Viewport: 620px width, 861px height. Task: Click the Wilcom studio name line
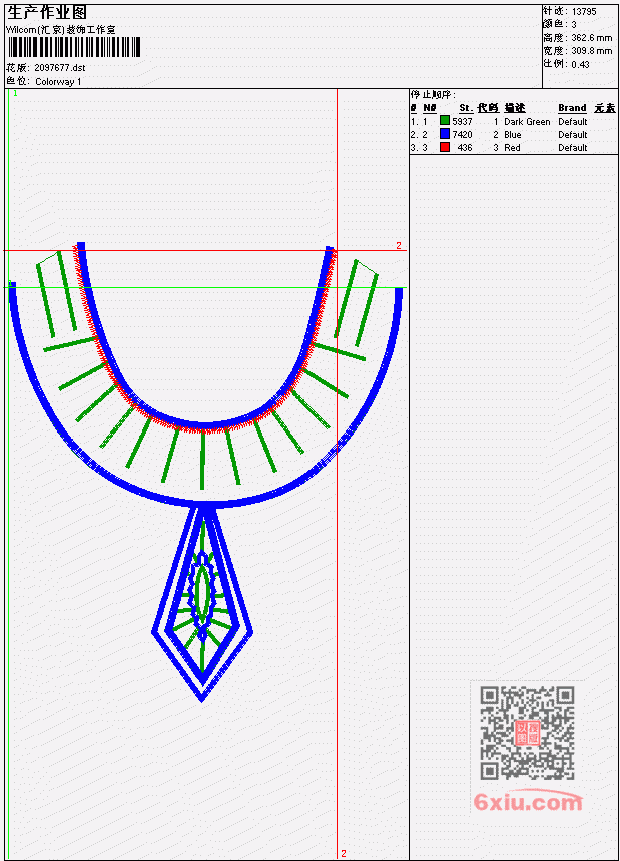click(x=61, y=30)
